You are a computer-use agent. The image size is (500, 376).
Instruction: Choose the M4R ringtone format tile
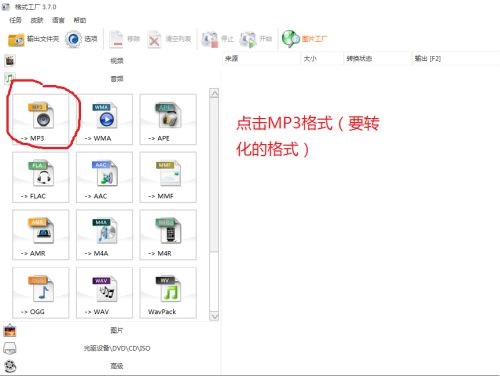coord(168,235)
